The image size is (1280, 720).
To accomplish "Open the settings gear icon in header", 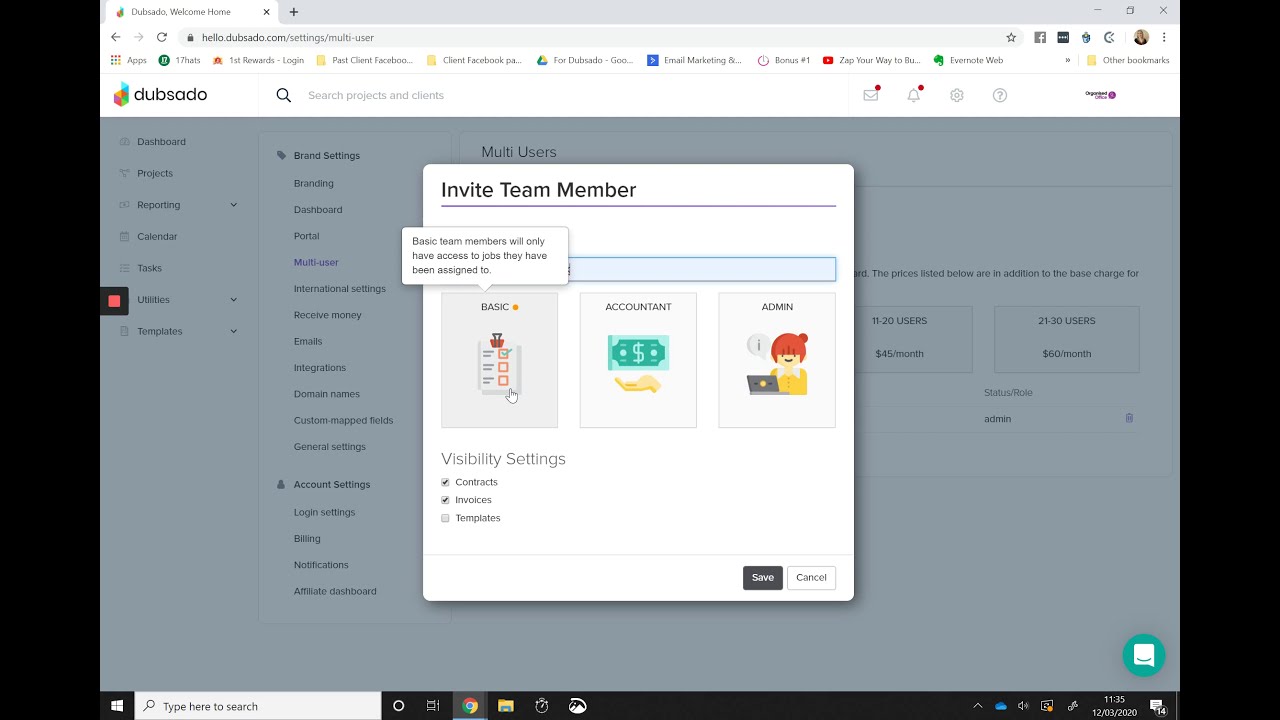I will (957, 95).
